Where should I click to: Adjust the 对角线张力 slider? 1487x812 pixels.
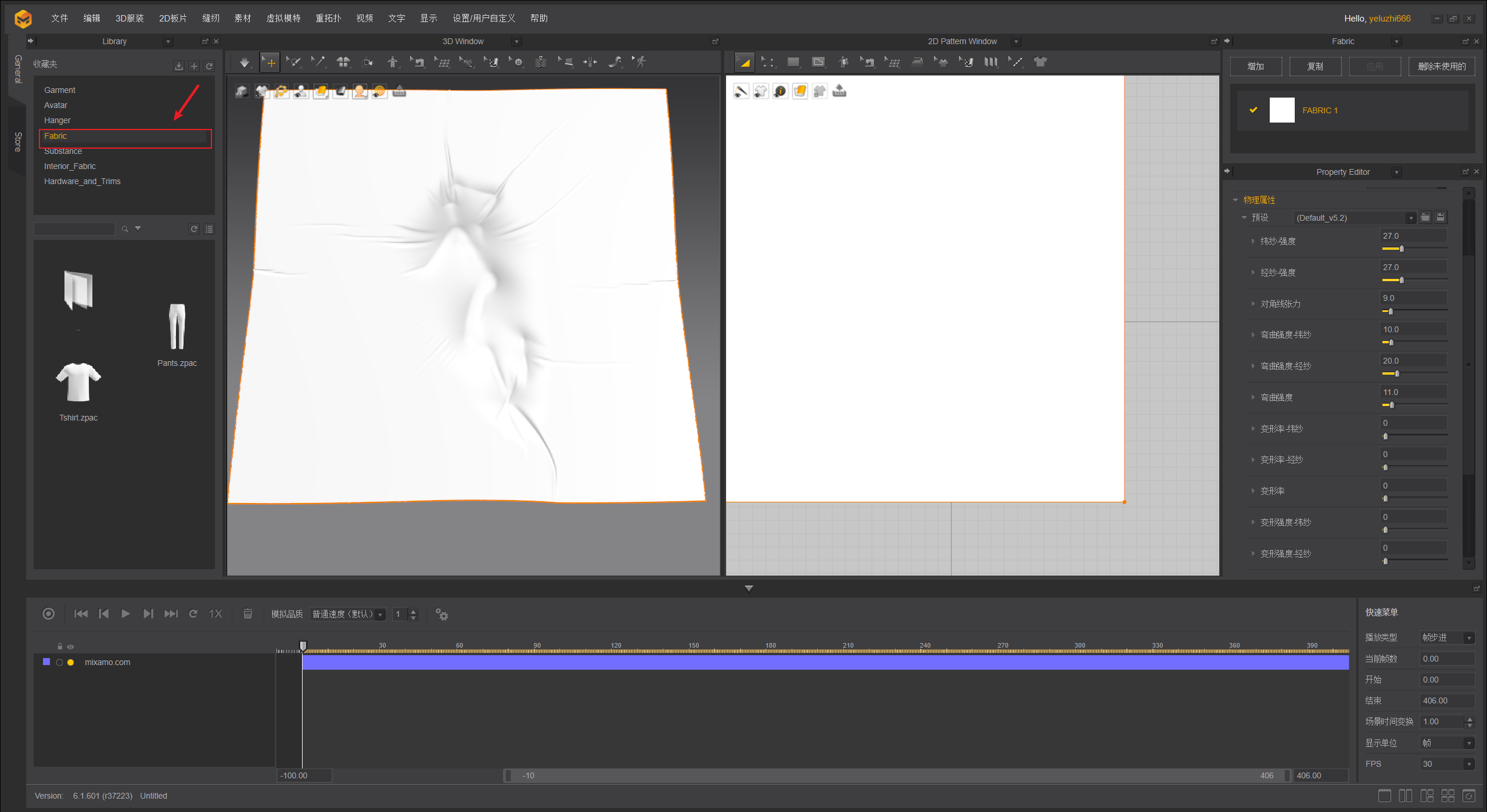point(1390,311)
